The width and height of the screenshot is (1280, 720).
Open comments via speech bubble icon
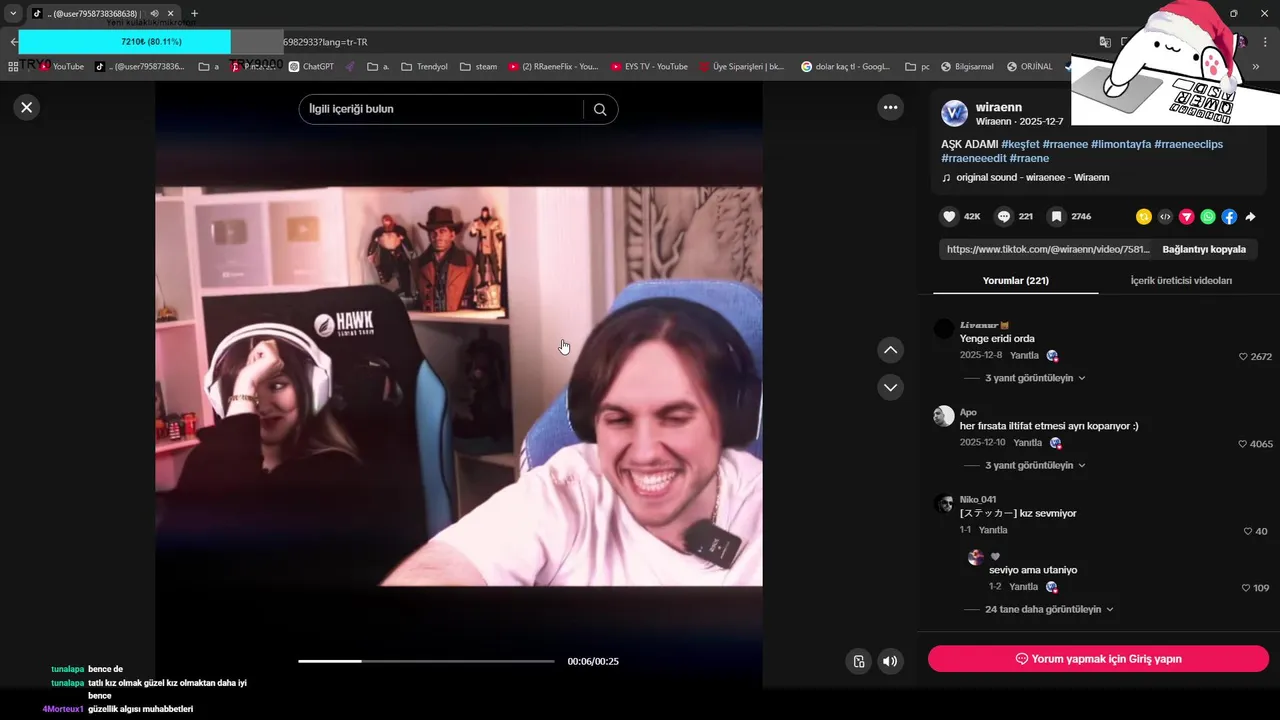click(x=1004, y=216)
